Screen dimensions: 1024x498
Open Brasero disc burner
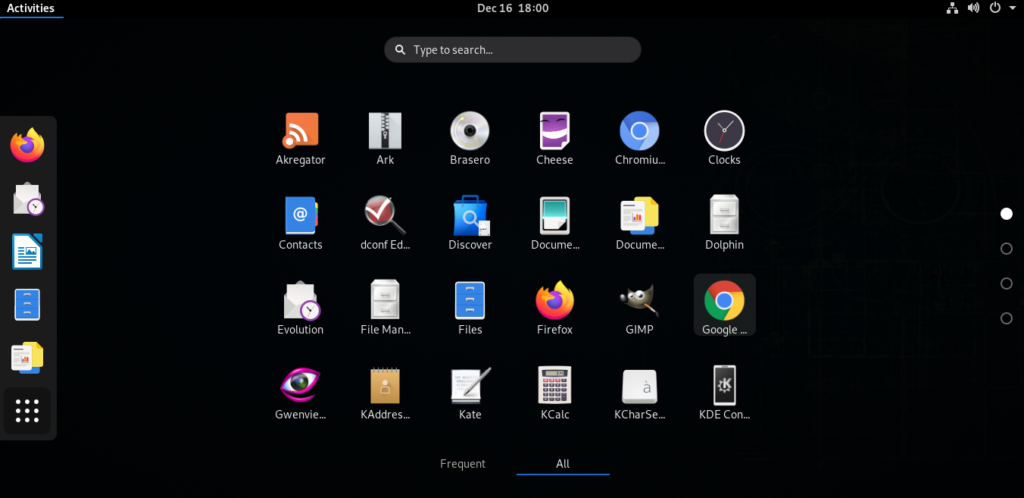tap(470, 139)
